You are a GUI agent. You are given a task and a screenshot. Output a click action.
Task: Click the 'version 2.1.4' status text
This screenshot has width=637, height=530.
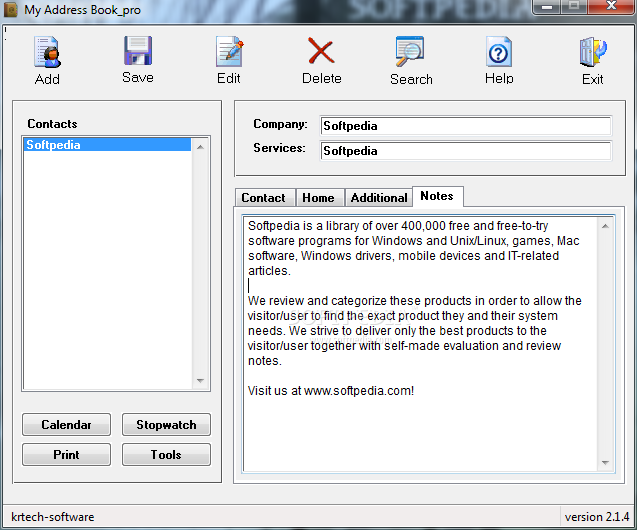tap(597, 517)
